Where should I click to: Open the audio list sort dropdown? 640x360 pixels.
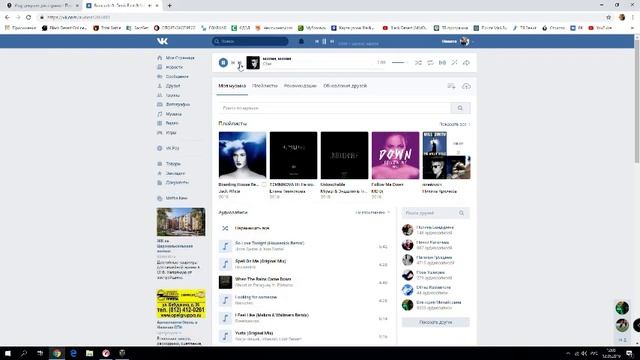[373, 212]
